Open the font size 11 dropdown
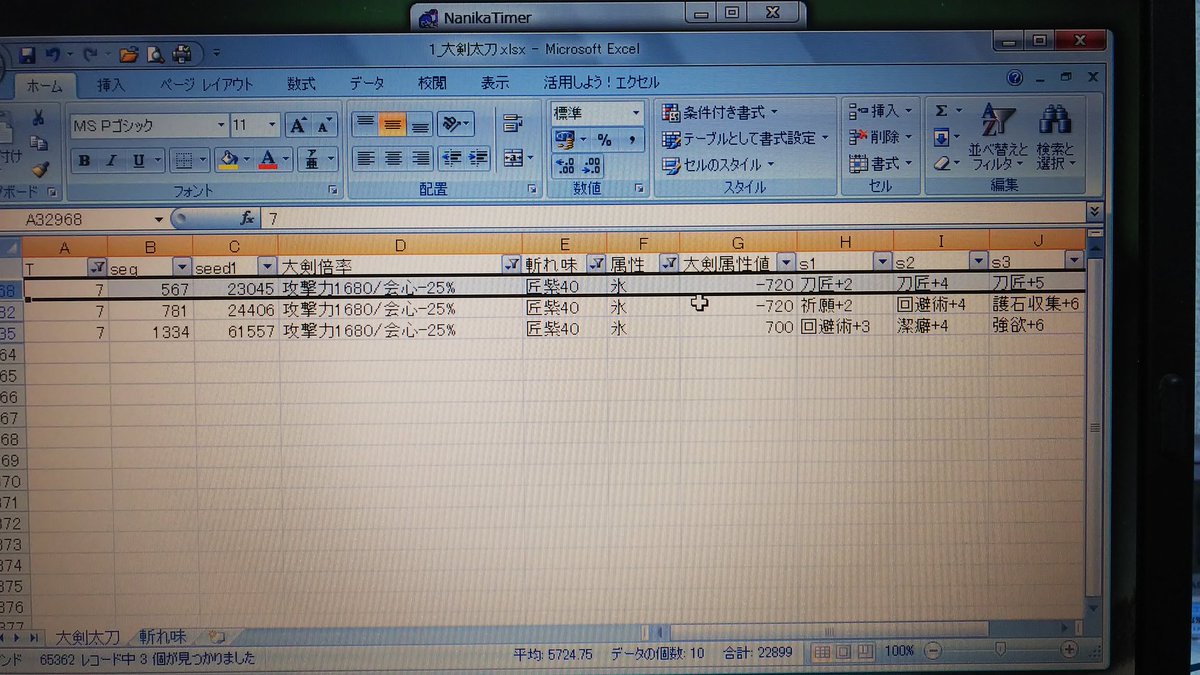The image size is (1200, 675). [x=274, y=126]
